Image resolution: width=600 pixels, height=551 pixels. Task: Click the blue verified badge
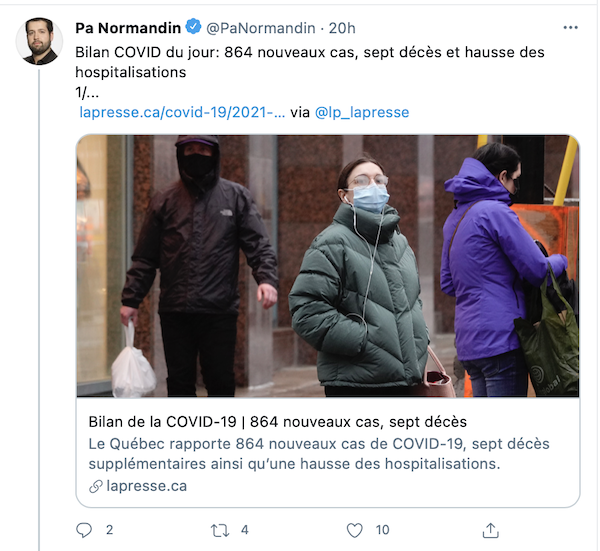[x=193, y=27]
